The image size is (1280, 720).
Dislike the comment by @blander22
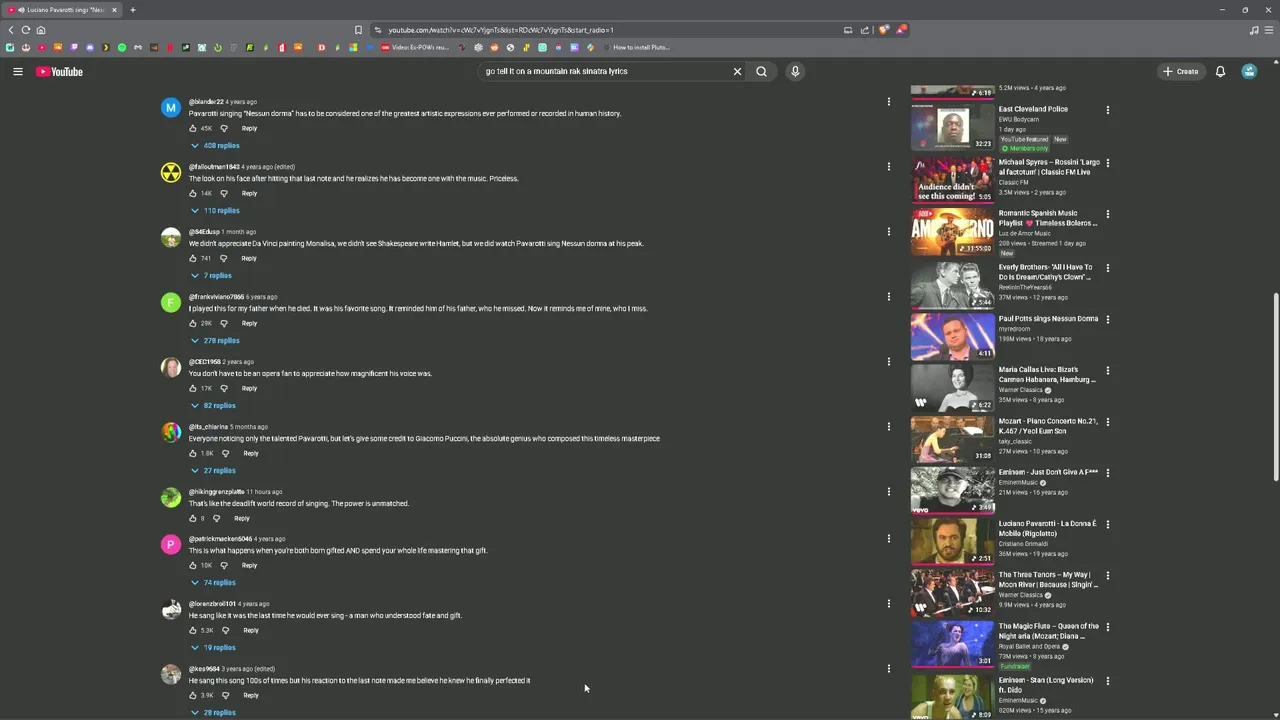[x=224, y=128]
